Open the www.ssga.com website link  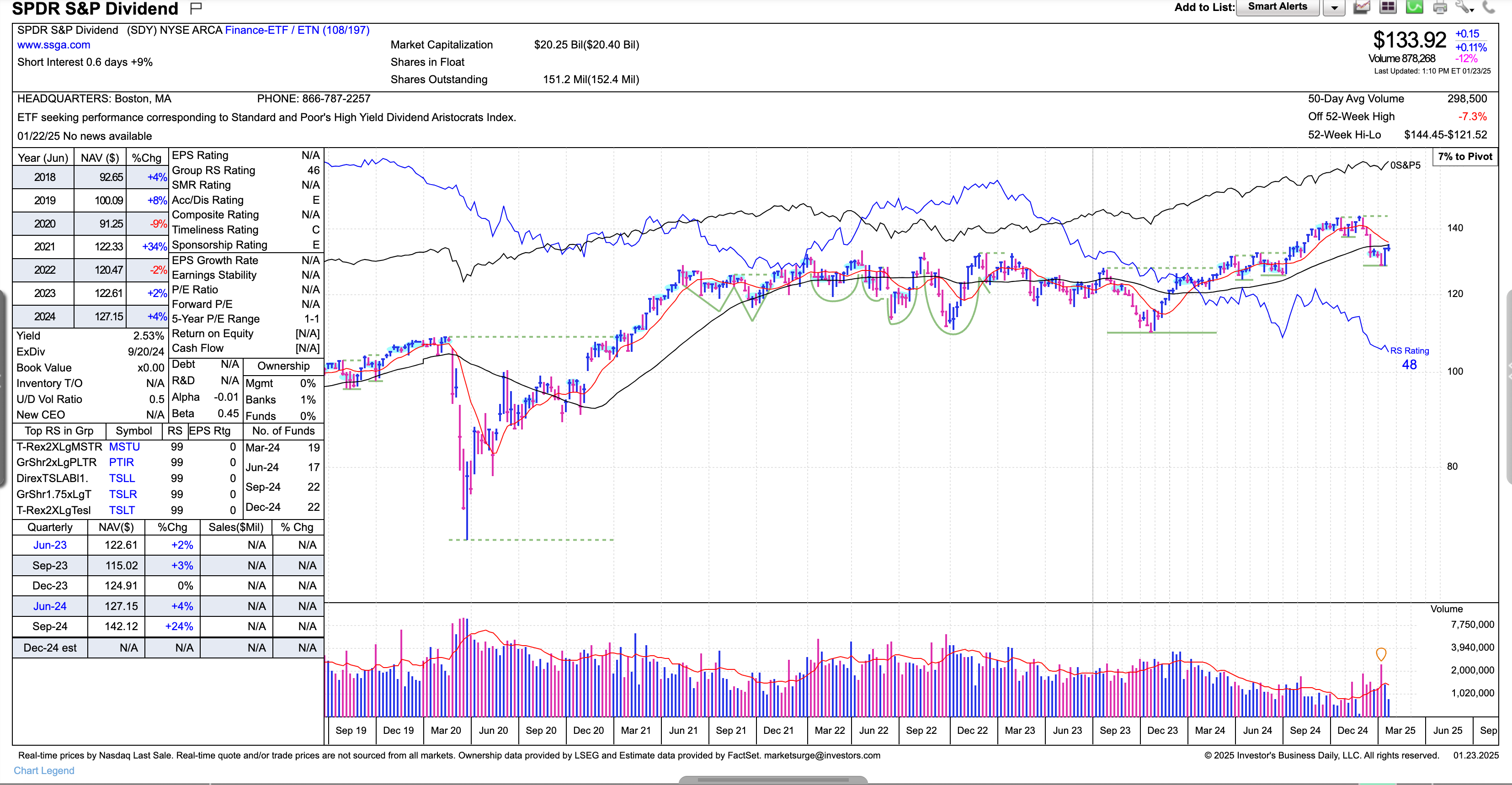53,45
